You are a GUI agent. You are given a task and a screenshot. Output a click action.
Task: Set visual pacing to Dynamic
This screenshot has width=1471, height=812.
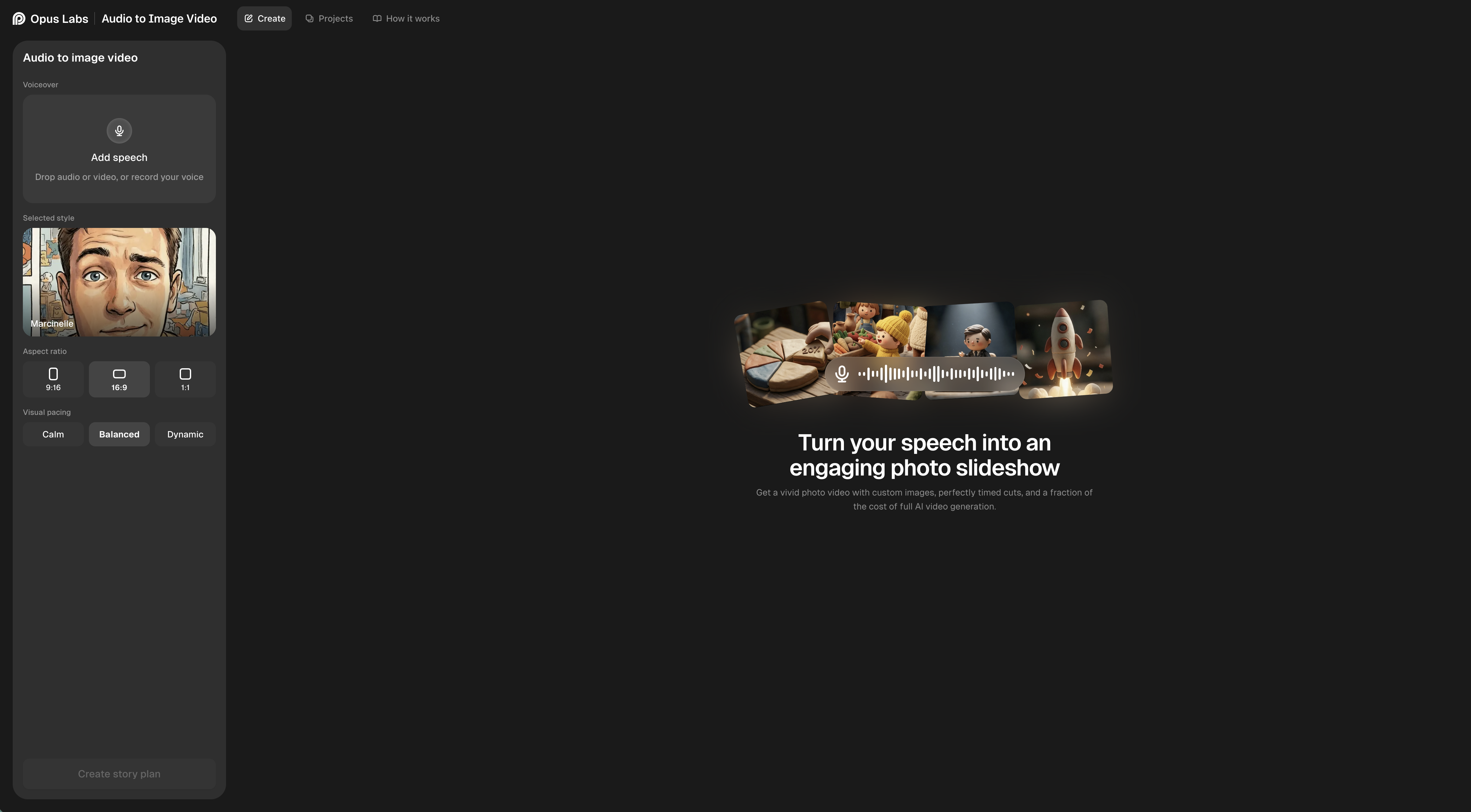click(185, 435)
